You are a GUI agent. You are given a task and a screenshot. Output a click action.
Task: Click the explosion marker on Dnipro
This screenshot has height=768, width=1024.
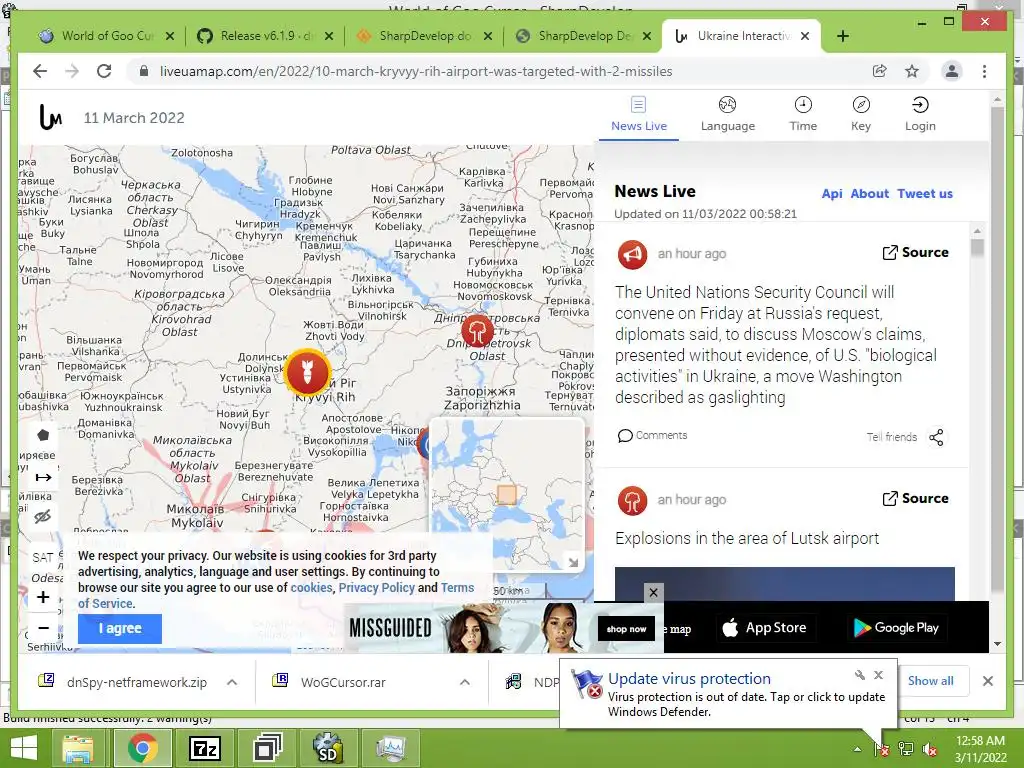point(477,330)
